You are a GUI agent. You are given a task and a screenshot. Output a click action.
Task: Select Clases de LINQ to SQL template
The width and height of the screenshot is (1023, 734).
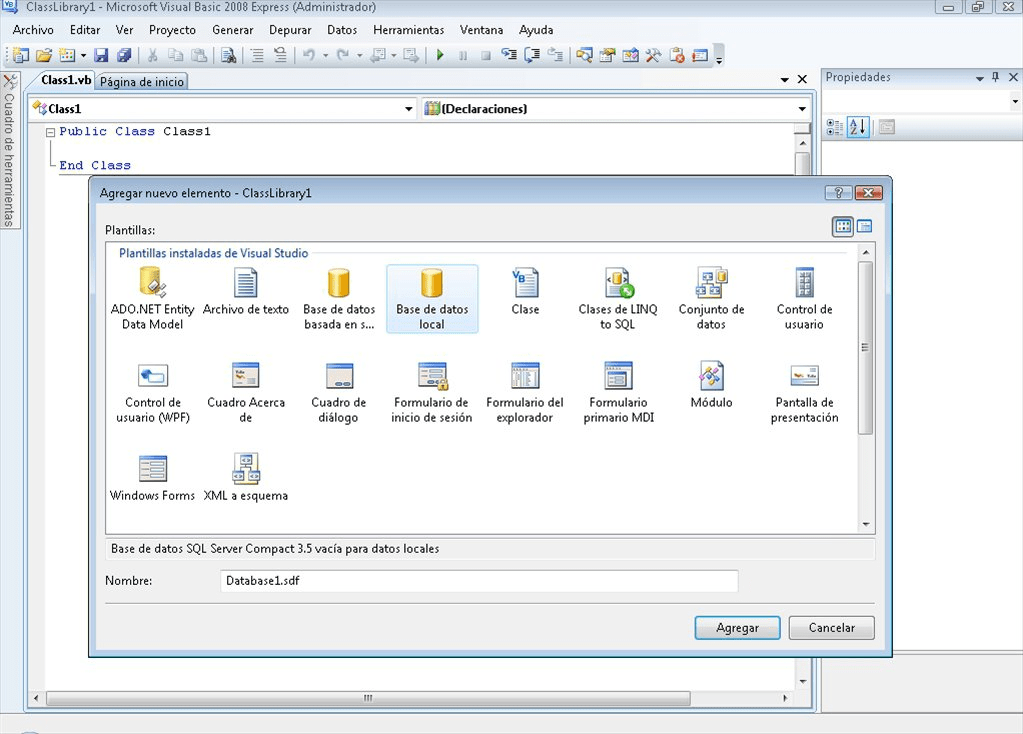(x=618, y=299)
